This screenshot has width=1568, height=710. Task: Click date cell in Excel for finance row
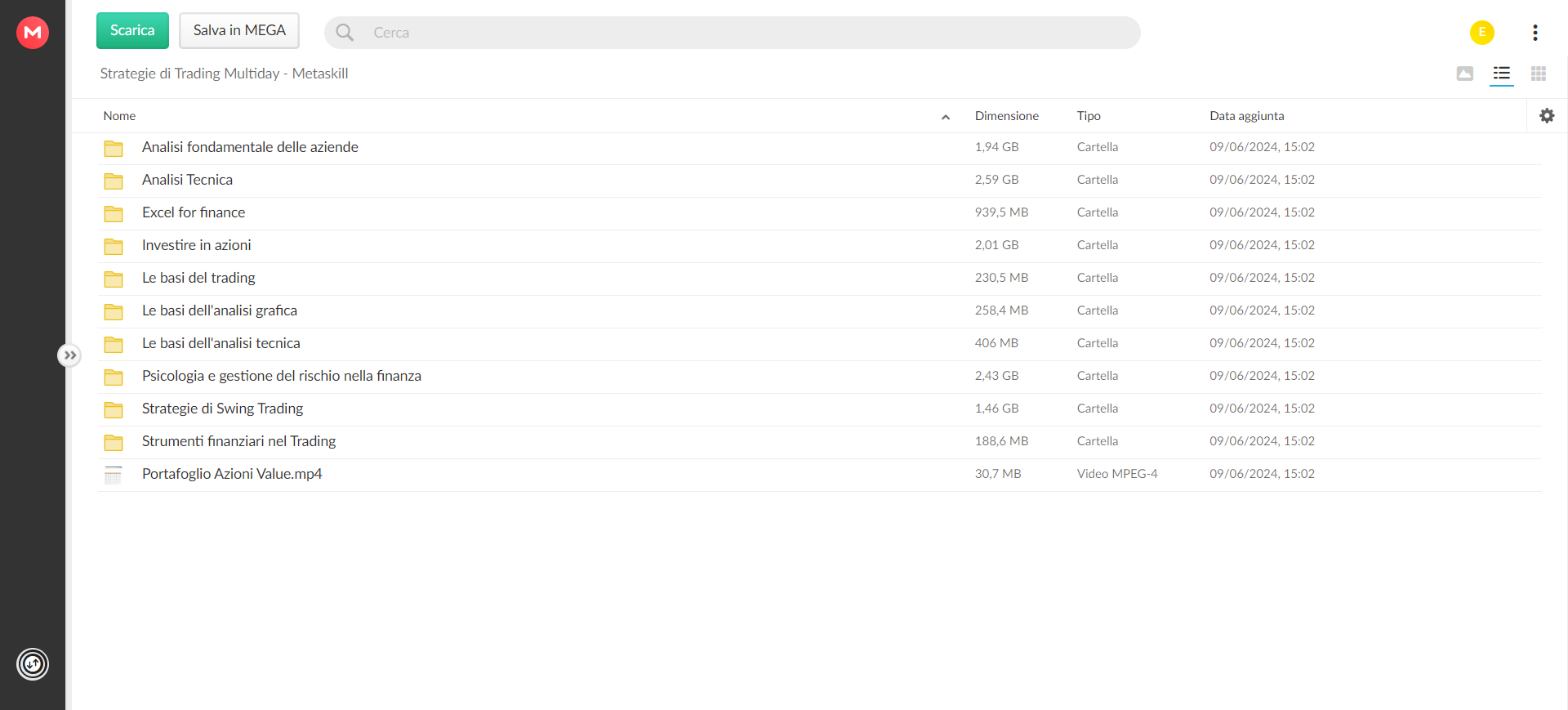tap(1262, 212)
